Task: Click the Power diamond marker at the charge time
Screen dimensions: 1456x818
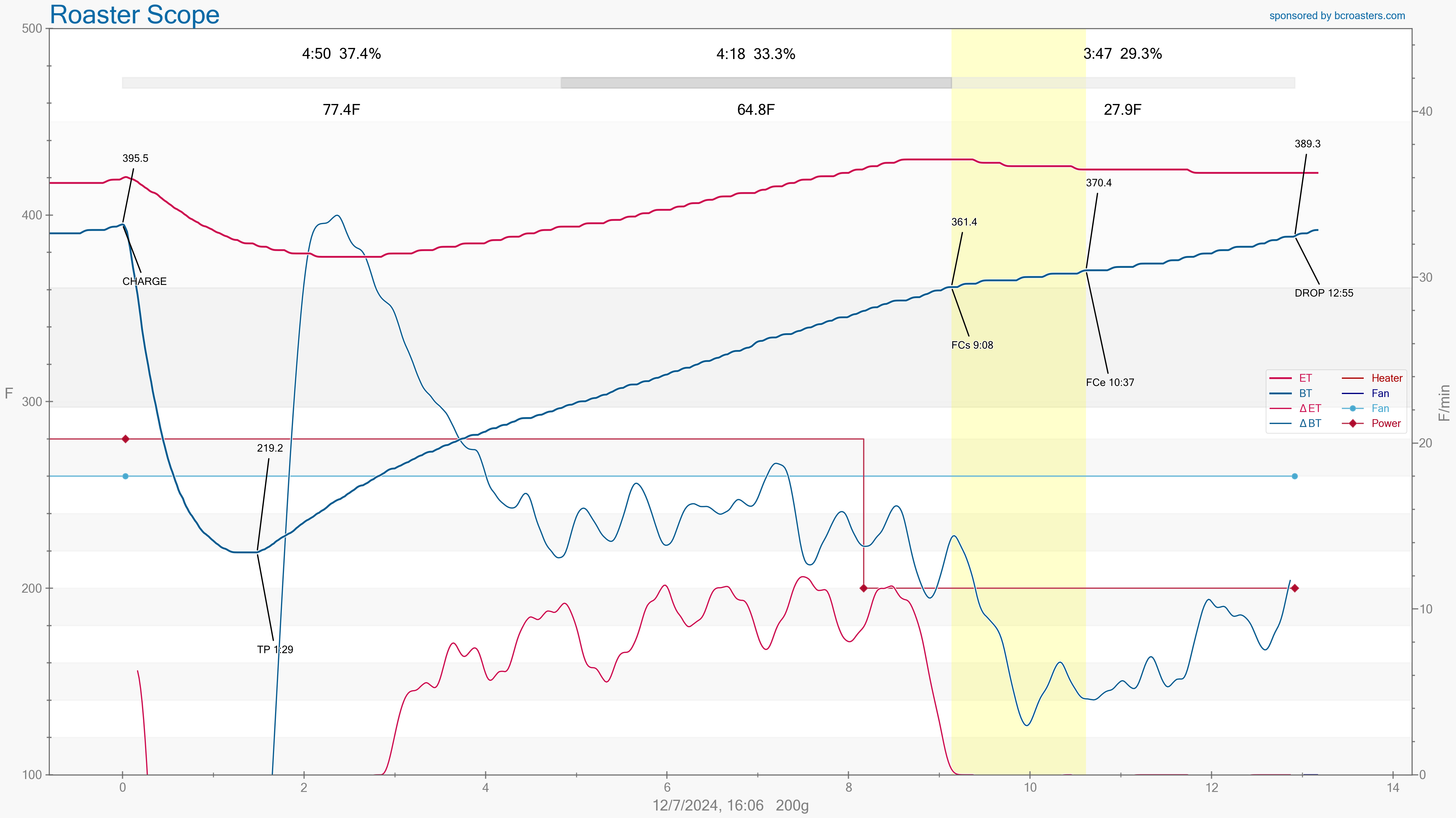Action: click(x=126, y=439)
